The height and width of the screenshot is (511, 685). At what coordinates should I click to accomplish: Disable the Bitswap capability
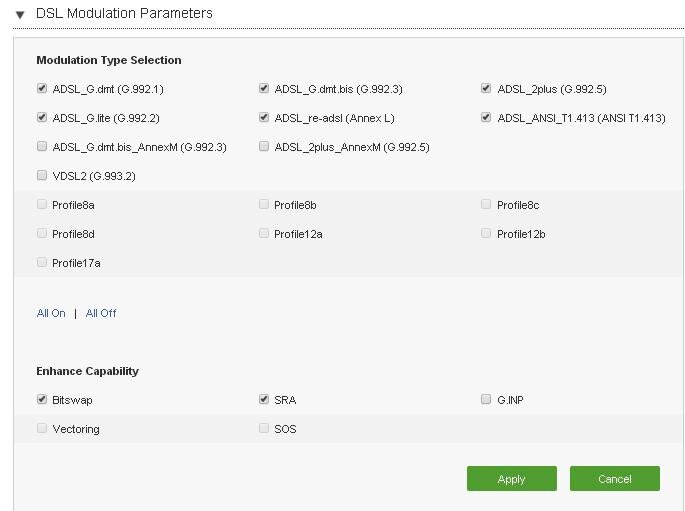click(42, 399)
